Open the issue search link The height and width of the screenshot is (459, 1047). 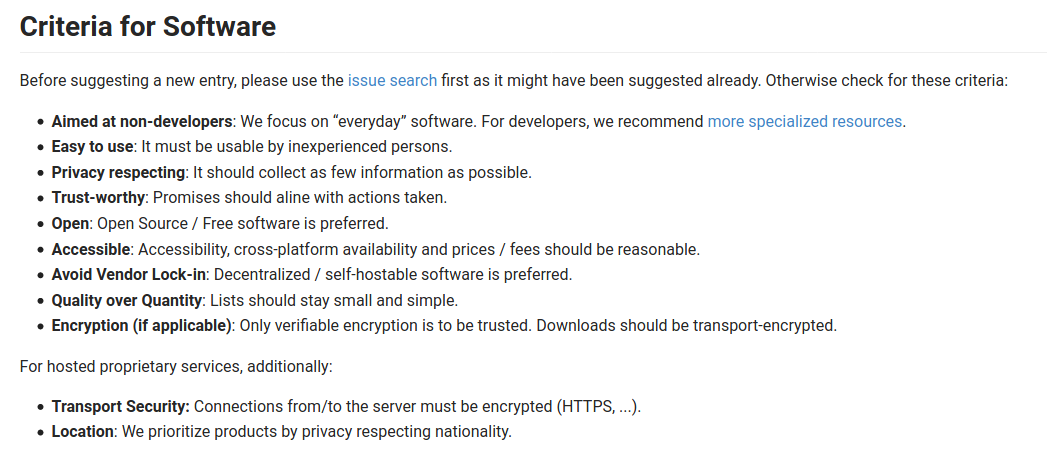392,80
